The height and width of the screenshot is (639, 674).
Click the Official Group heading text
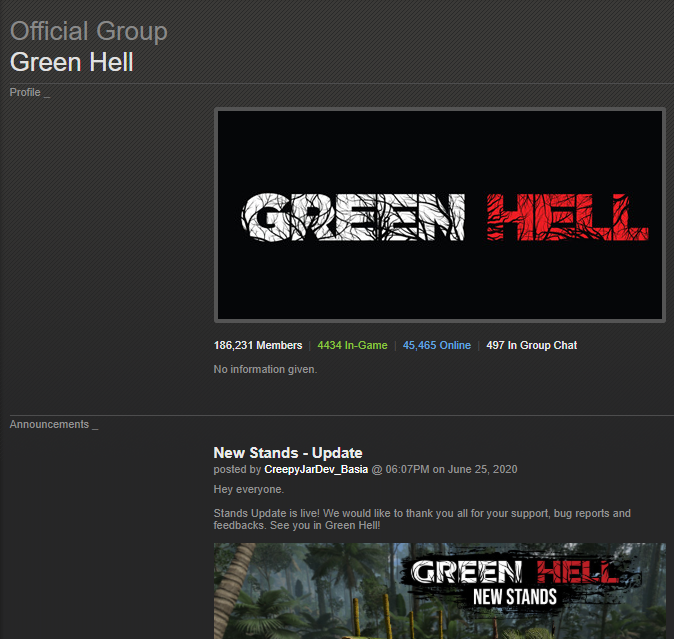[89, 31]
